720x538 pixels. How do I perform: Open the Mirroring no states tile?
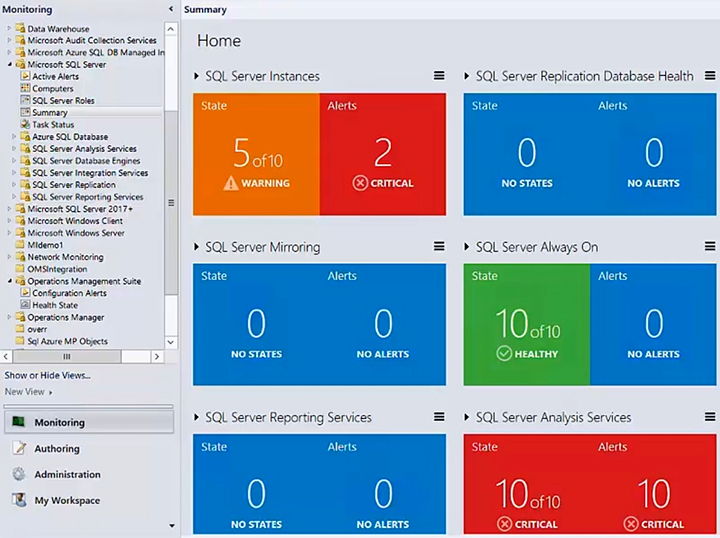coord(256,325)
